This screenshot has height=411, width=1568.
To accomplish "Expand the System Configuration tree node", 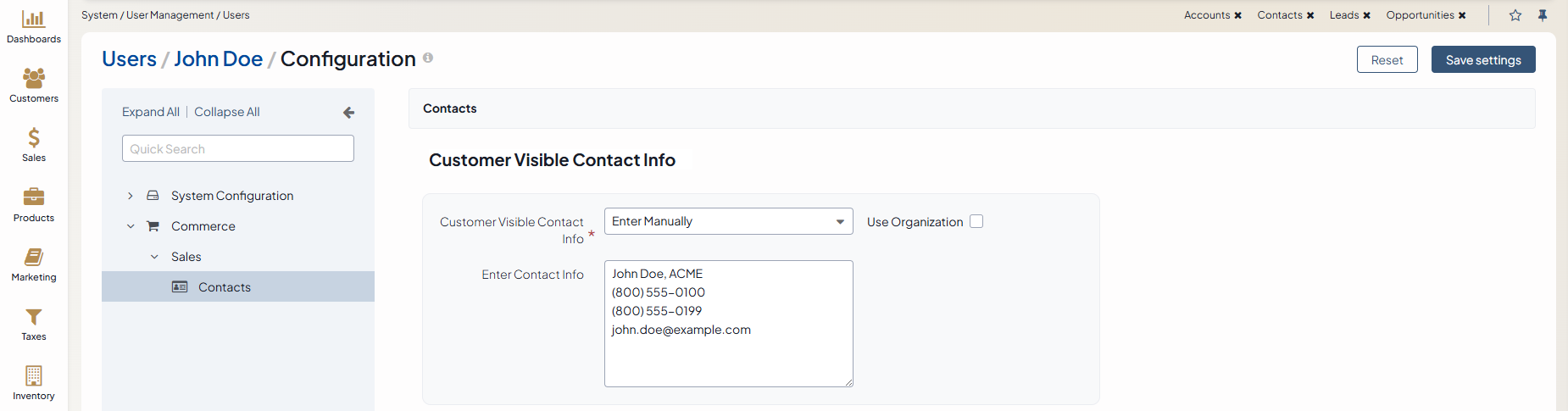I will [131, 196].
